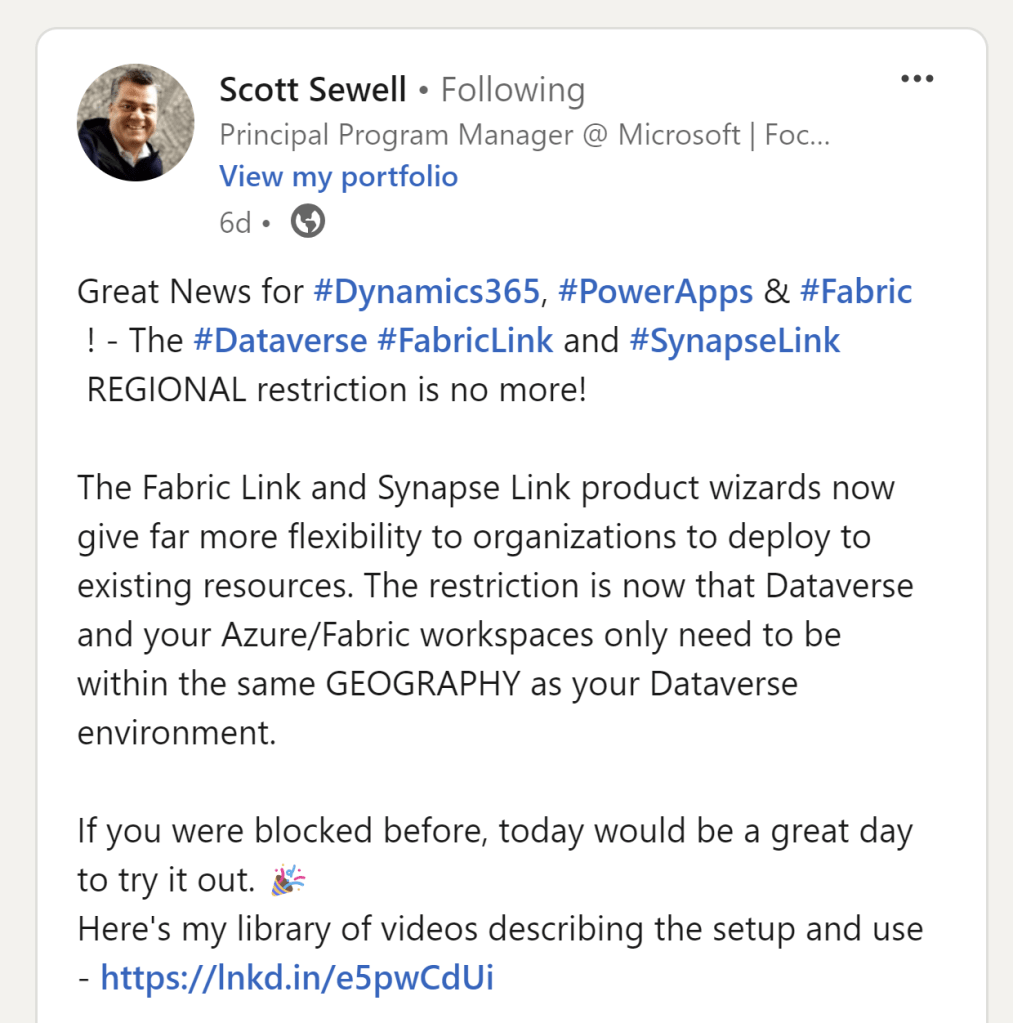
Task: Click the "Here's my library of videos" line
Action: click(x=499, y=929)
